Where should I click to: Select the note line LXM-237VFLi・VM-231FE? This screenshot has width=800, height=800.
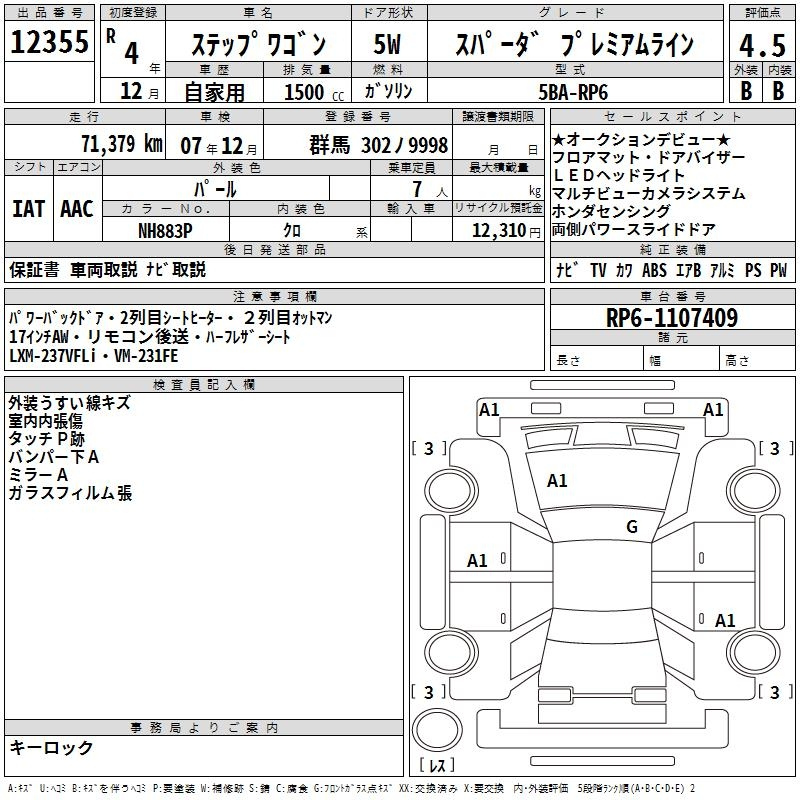click(93, 356)
